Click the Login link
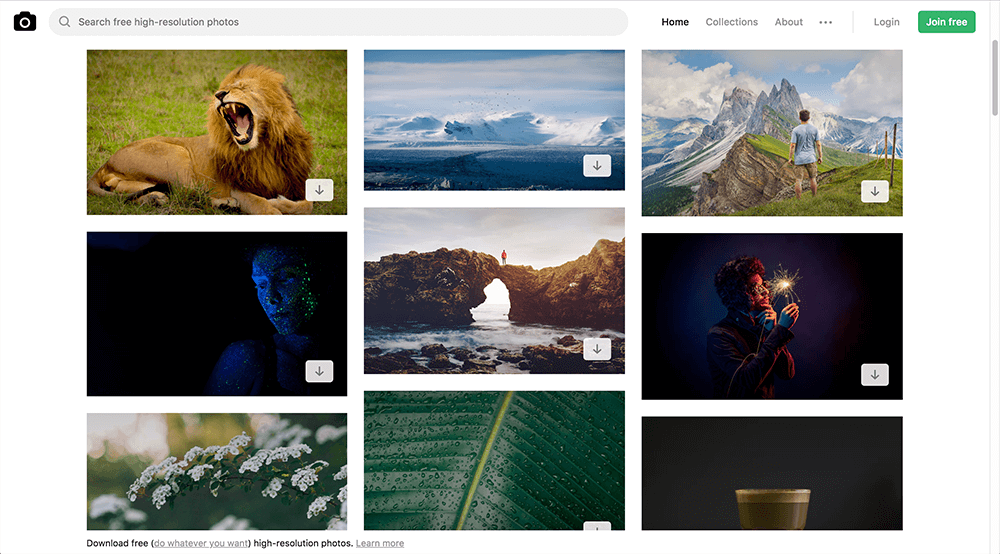This screenshot has height=554, width=1000. coord(886,22)
